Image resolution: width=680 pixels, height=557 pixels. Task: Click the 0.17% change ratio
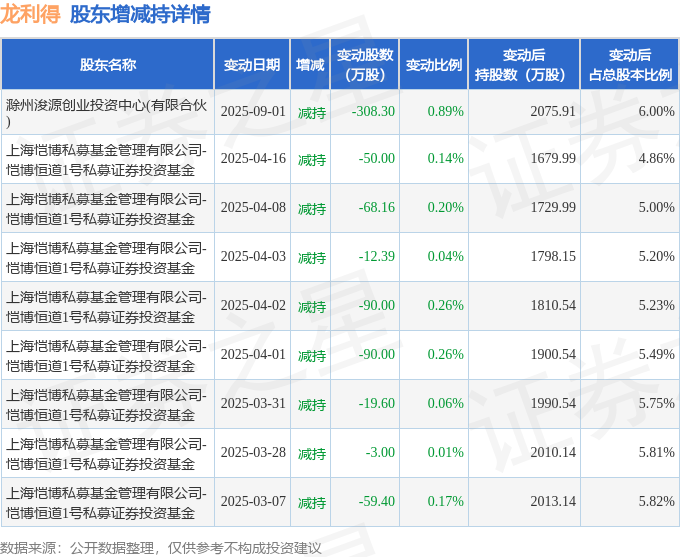click(x=445, y=501)
